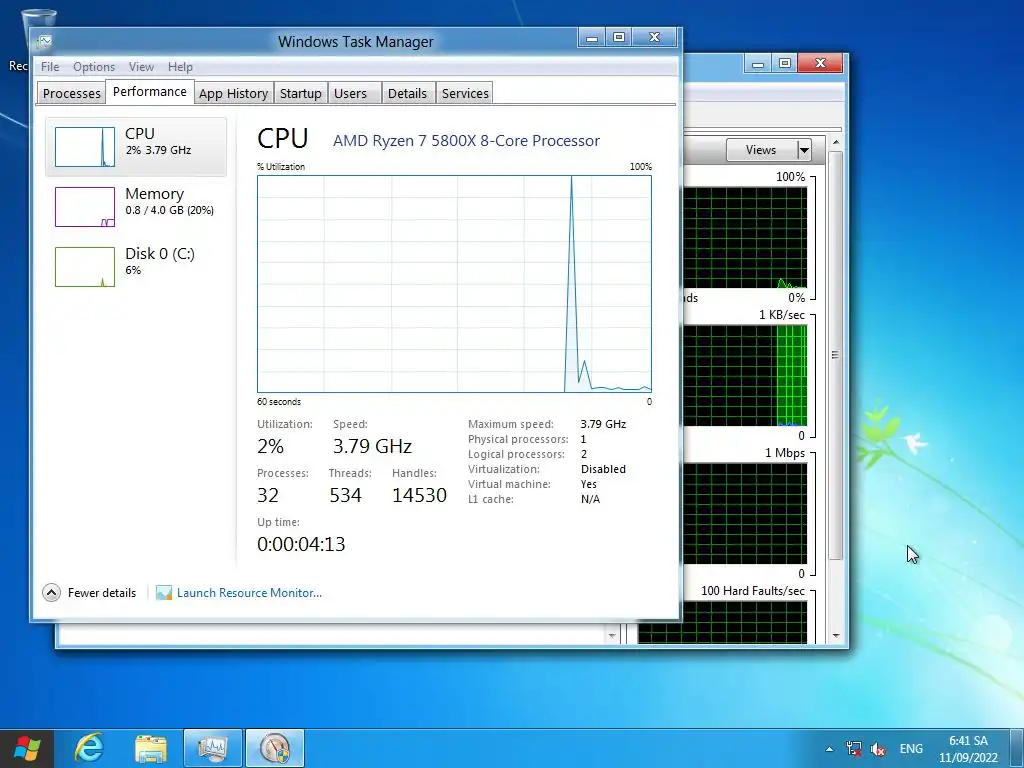
Task: Maximize the Windows Task Manager window
Action: 618,37
